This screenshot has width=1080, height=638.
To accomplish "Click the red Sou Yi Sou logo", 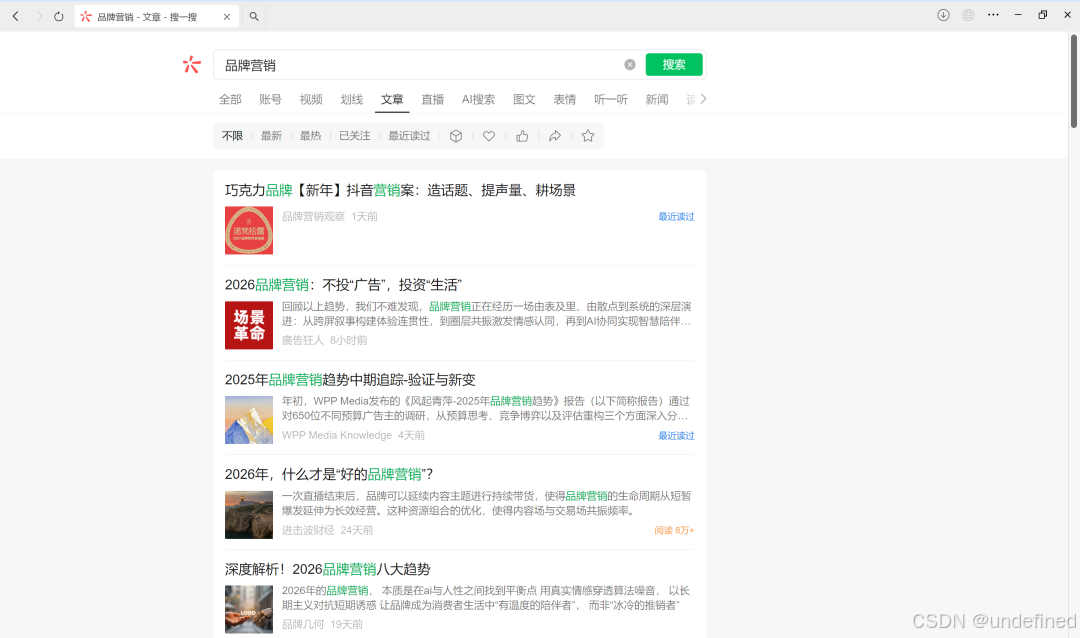I will point(191,65).
